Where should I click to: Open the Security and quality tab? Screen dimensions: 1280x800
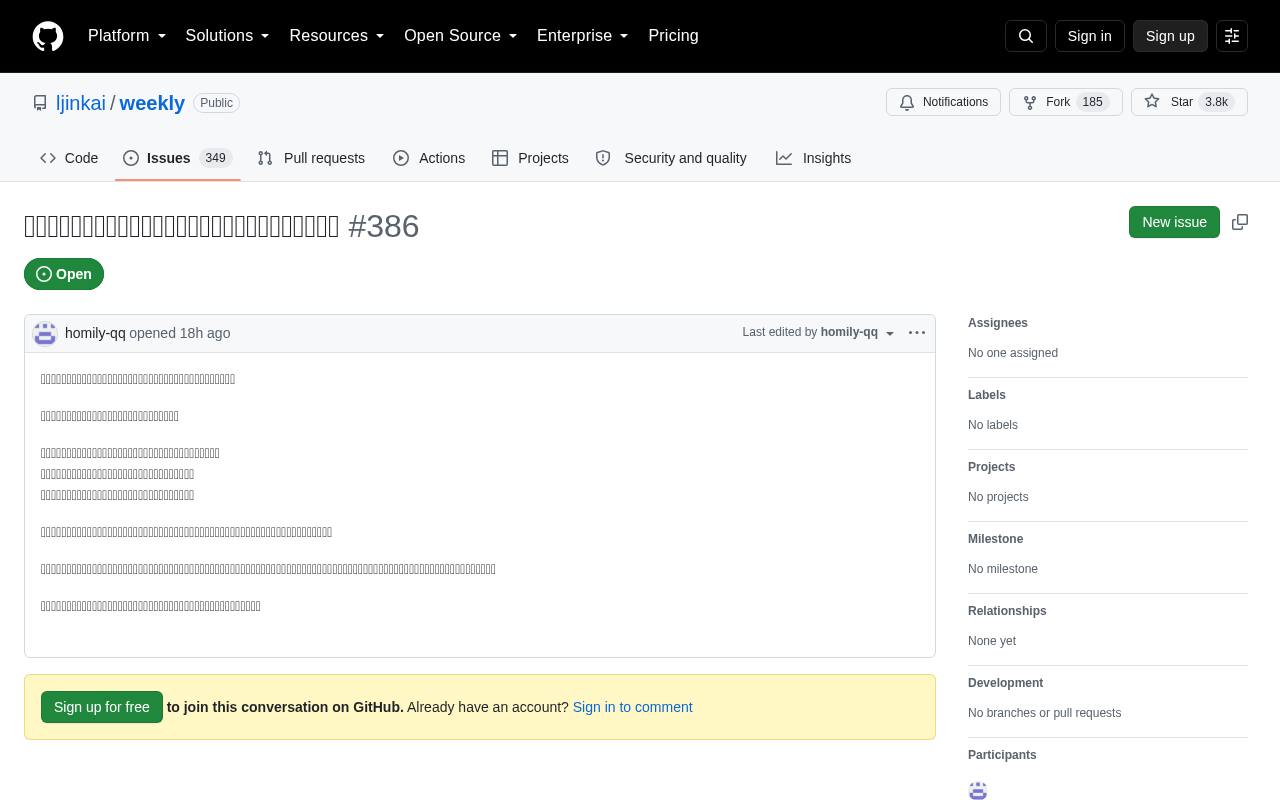(671, 158)
